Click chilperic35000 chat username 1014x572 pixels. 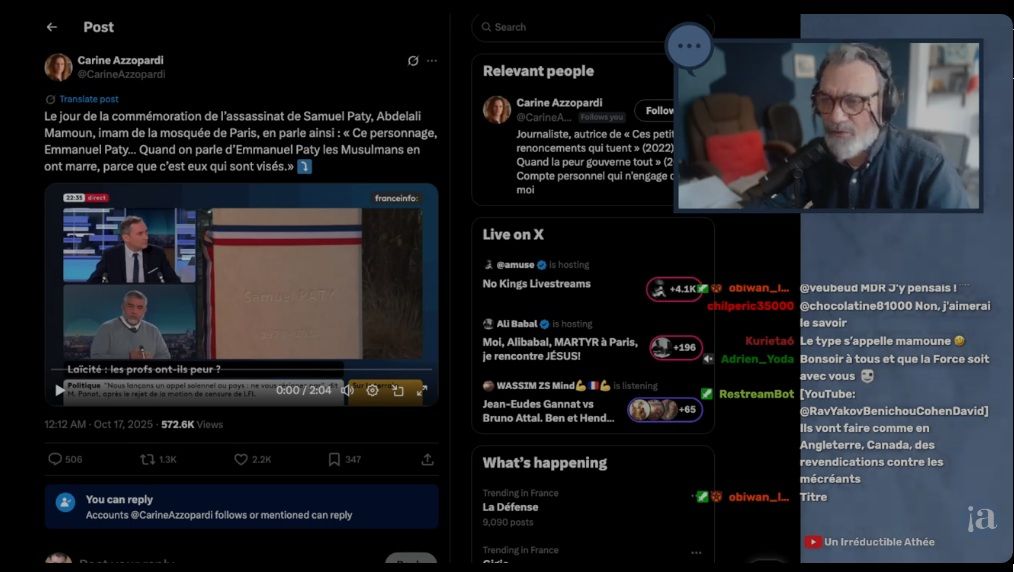[750, 306]
